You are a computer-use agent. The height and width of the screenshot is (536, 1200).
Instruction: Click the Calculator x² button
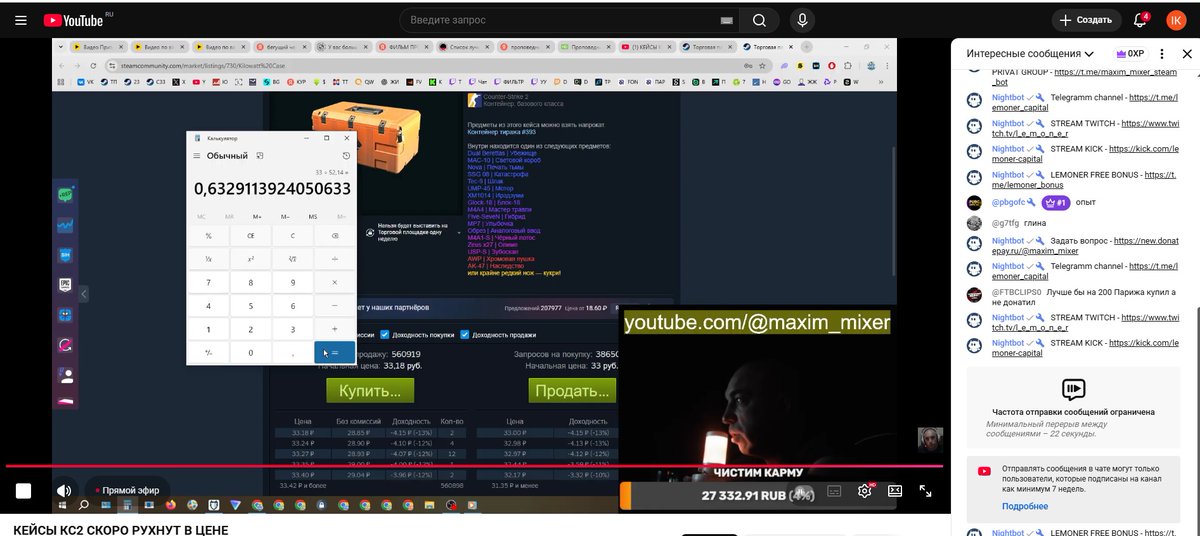[x=250, y=259]
